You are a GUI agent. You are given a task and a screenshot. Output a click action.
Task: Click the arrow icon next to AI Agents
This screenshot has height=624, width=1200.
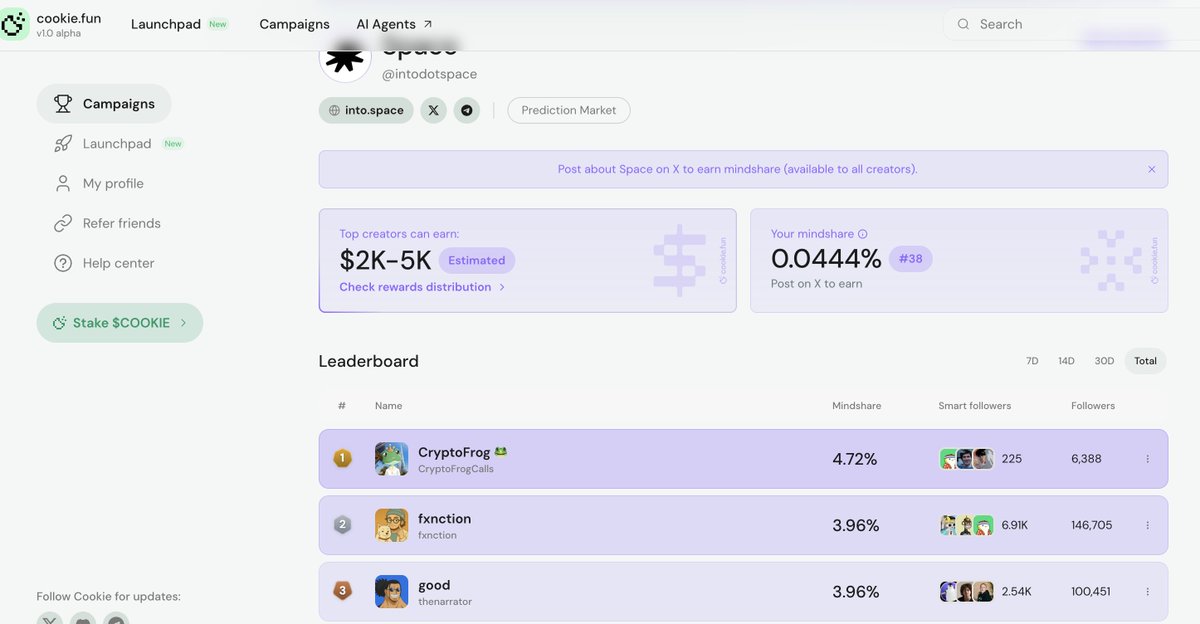pyautogui.click(x=428, y=24)
